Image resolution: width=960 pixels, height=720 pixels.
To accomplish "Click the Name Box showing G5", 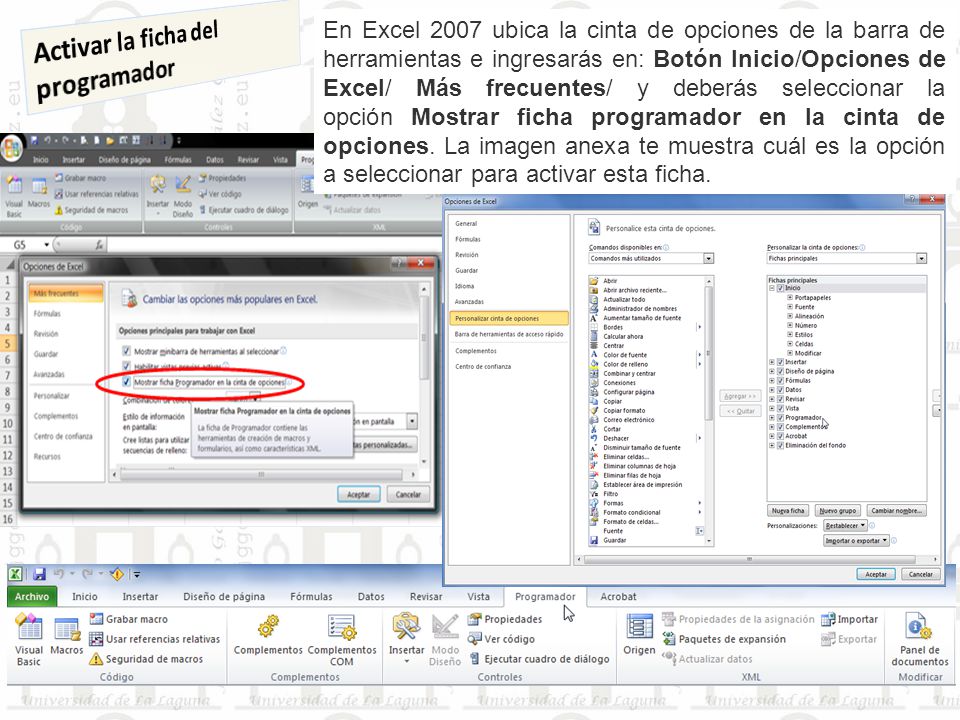I will click(x=27, y=245).
